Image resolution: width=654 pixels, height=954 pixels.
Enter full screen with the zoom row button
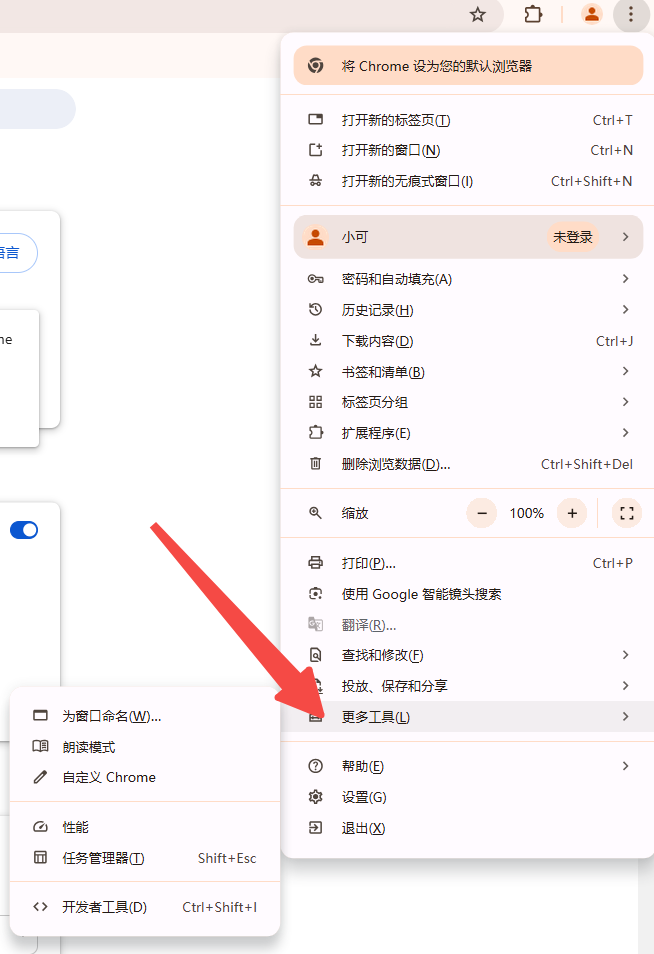tap(627, 513)
